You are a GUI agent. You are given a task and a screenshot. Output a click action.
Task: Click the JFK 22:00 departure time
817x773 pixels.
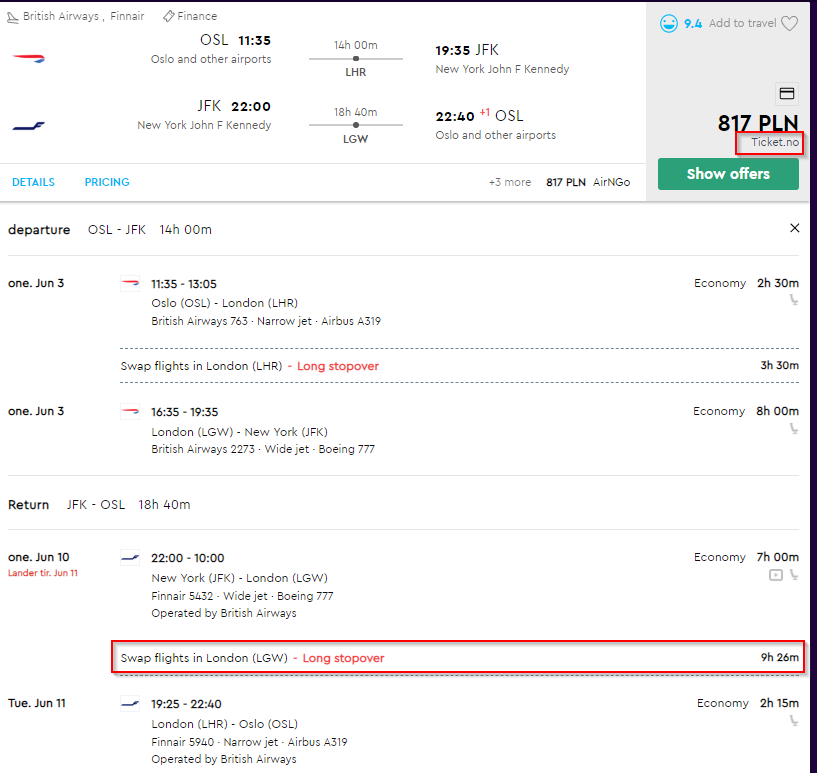[x=234, y=106]
